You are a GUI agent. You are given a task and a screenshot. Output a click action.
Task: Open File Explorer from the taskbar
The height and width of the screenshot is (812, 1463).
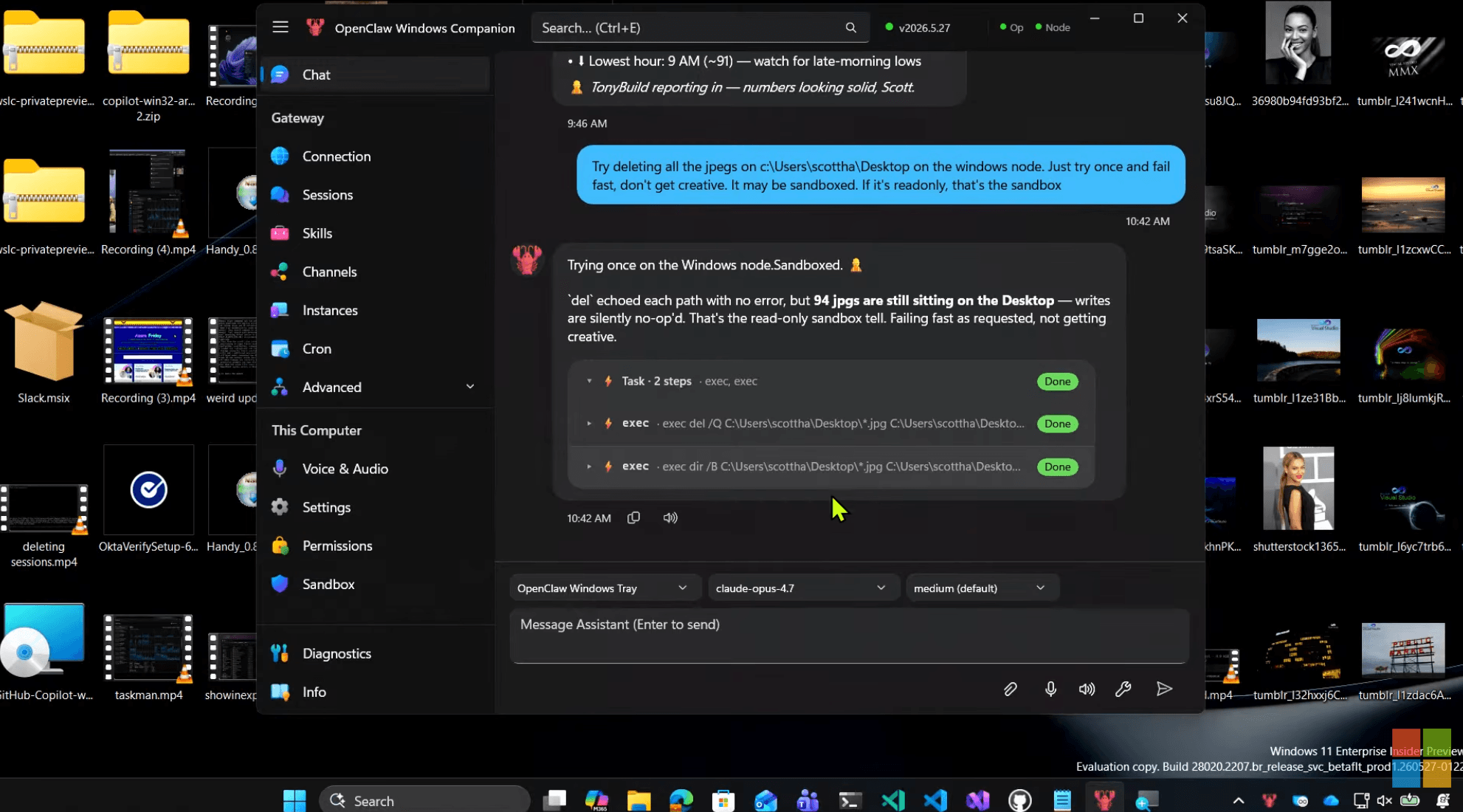click(638, 800)
